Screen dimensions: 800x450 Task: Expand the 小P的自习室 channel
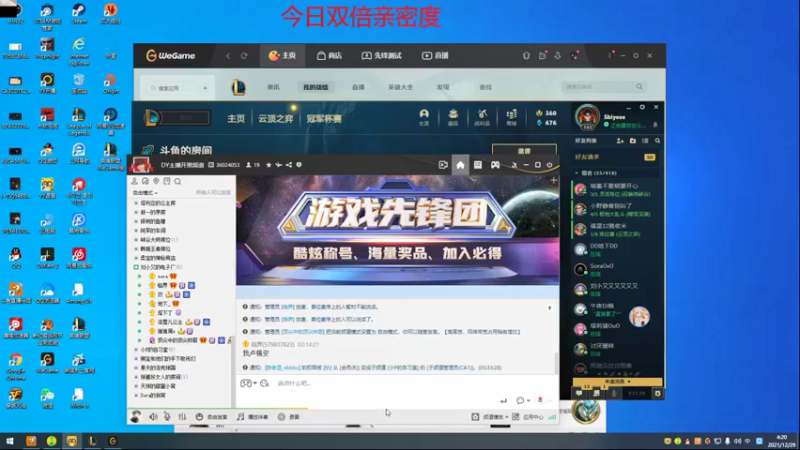click(136, 350)
